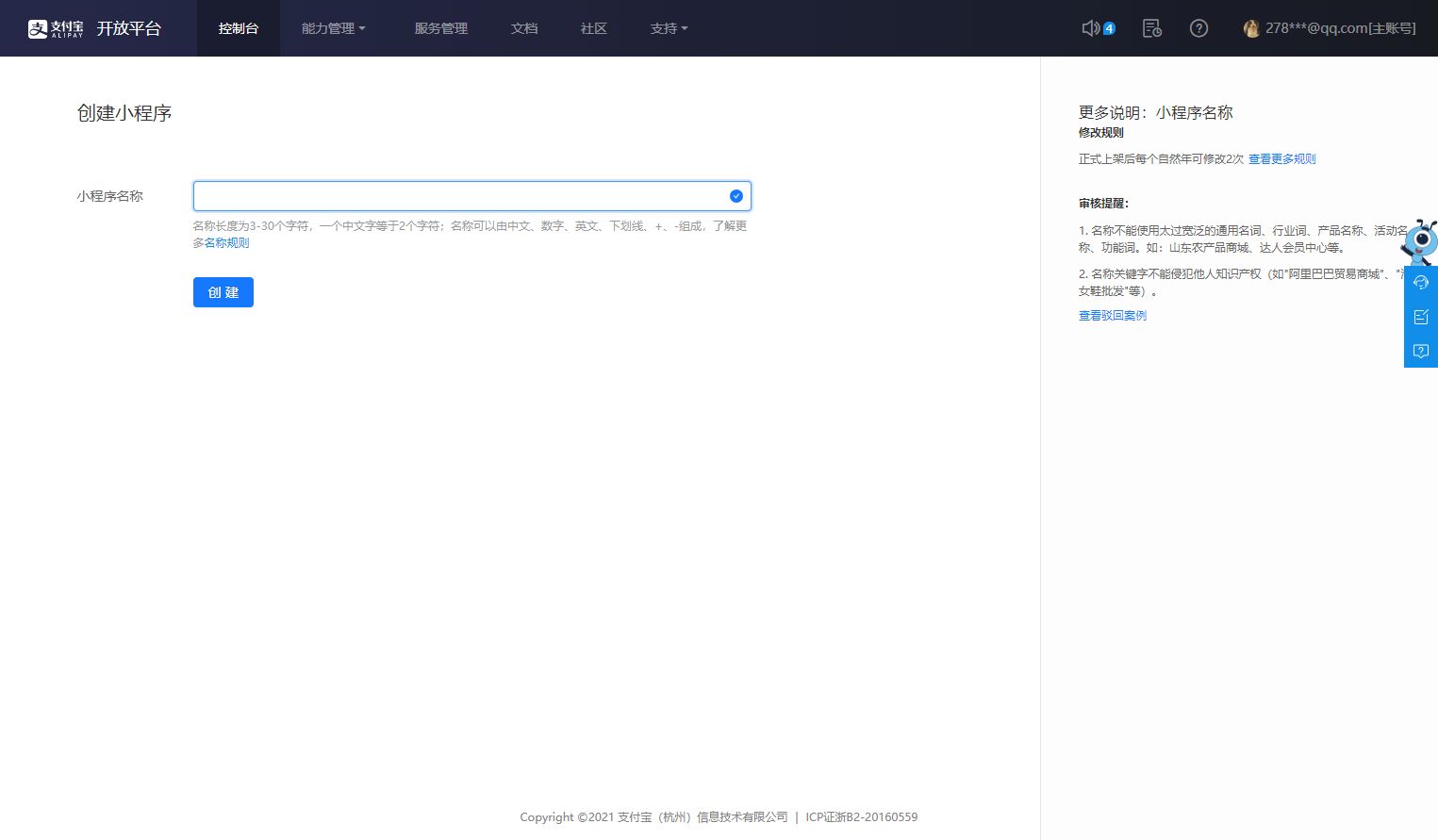The height and width of the screenshot is (840, 1438).
Task: Open the 278***@qq.com account menu
Action: (1340, 28)
